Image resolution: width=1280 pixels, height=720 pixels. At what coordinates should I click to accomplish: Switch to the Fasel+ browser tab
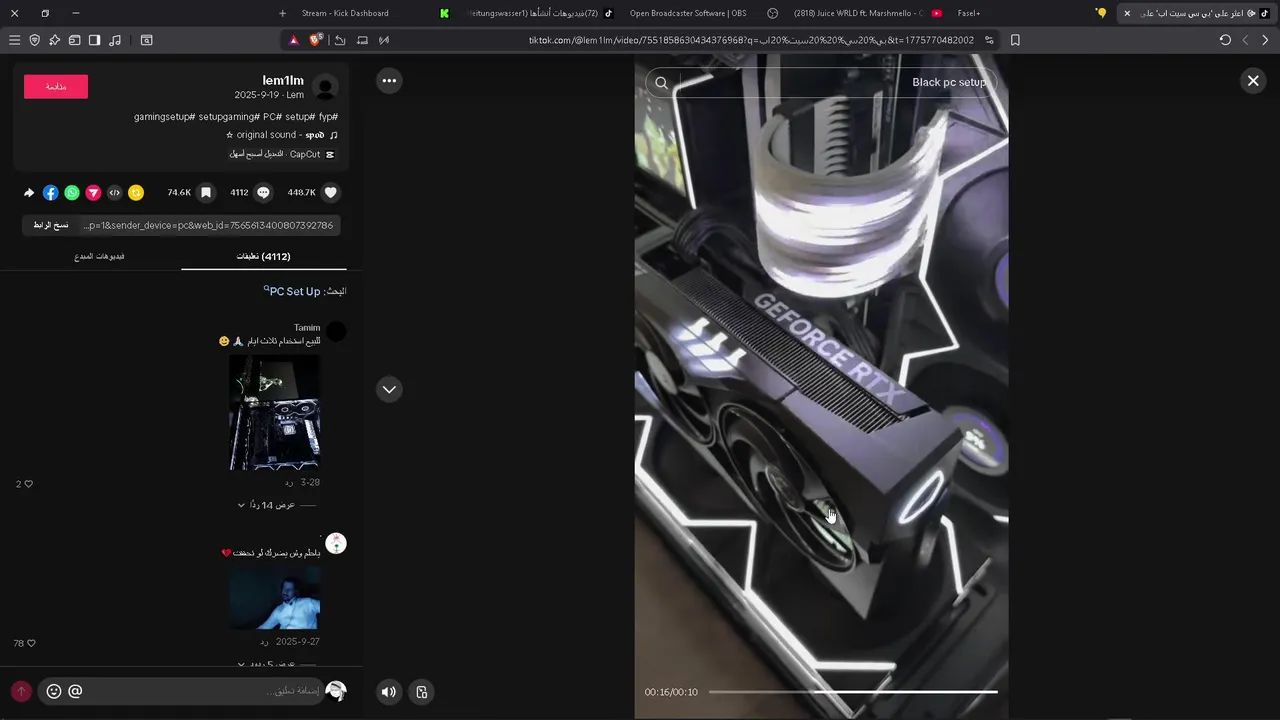[x=969, y=13]
